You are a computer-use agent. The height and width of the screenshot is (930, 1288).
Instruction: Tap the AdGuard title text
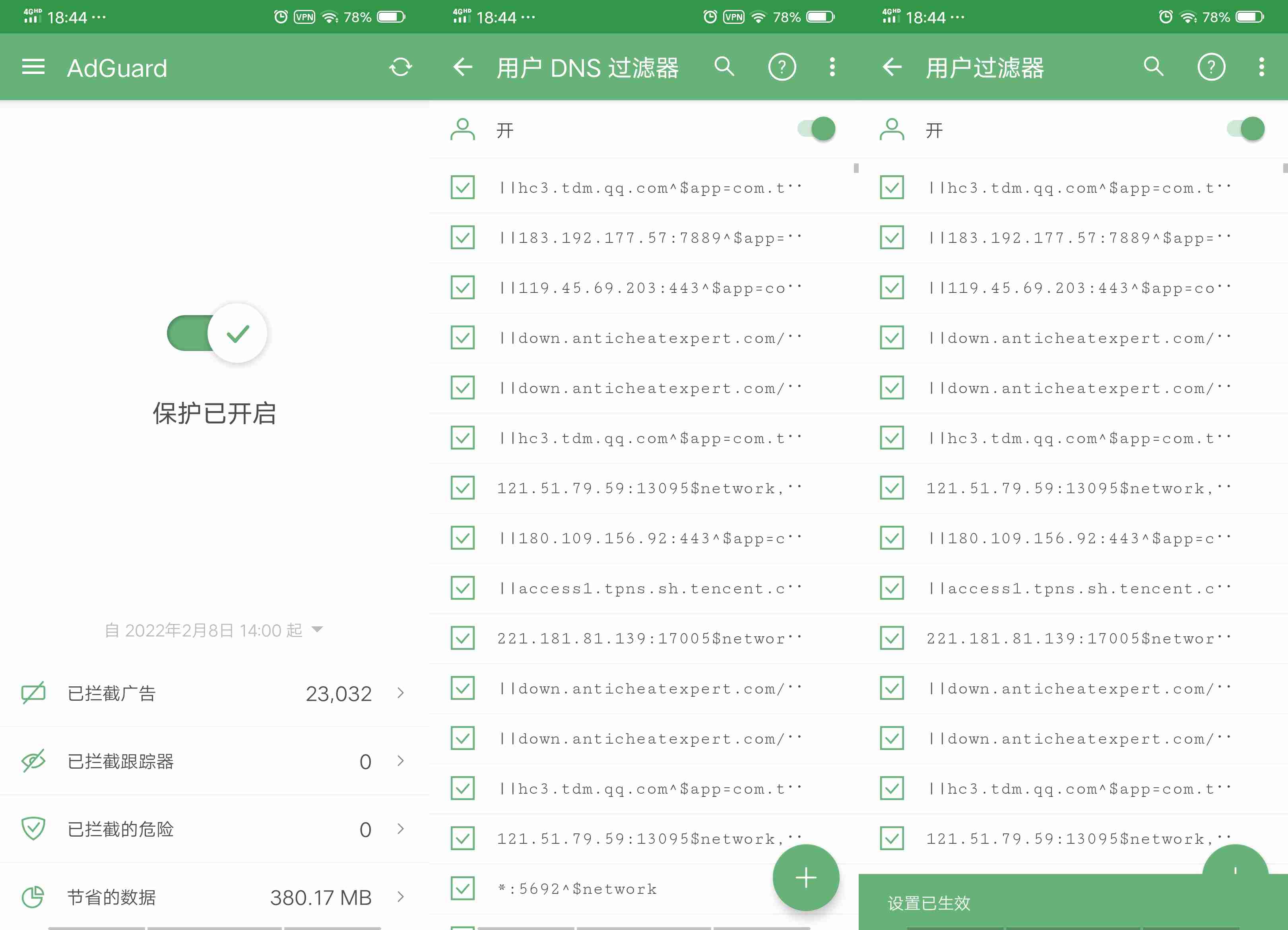117,68
